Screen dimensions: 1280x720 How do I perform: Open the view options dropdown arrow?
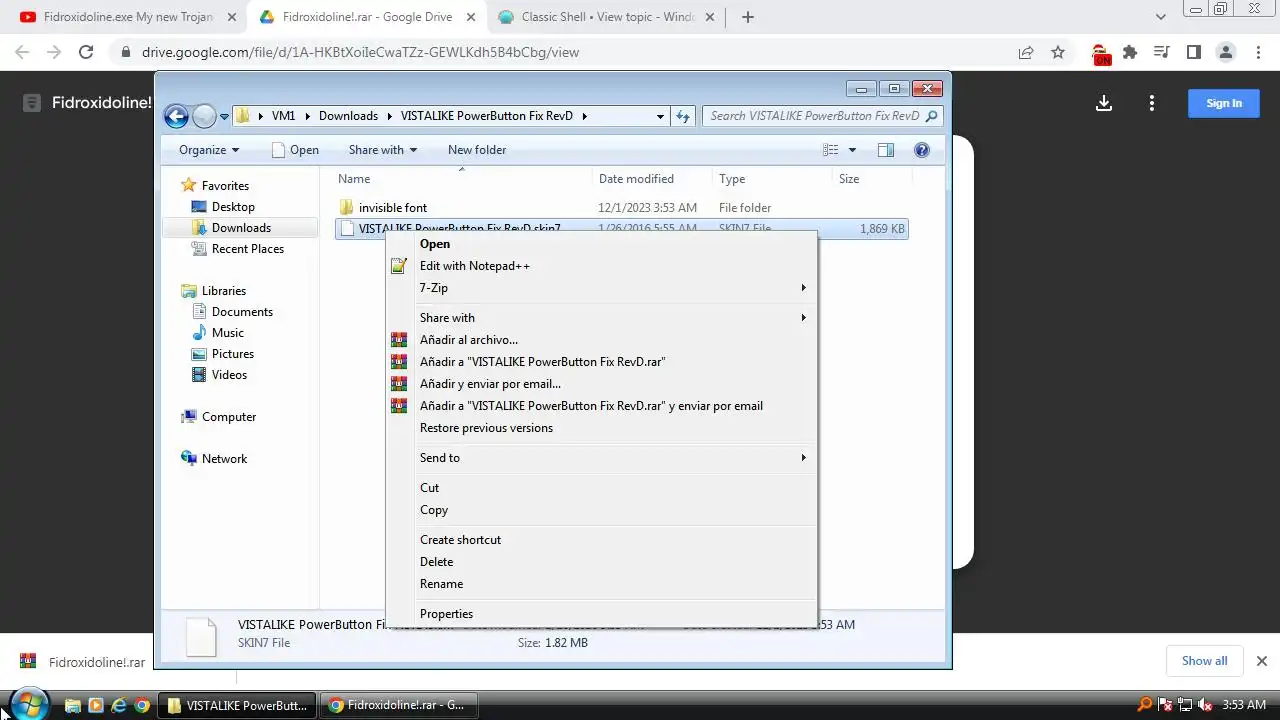tap(852, 150)
